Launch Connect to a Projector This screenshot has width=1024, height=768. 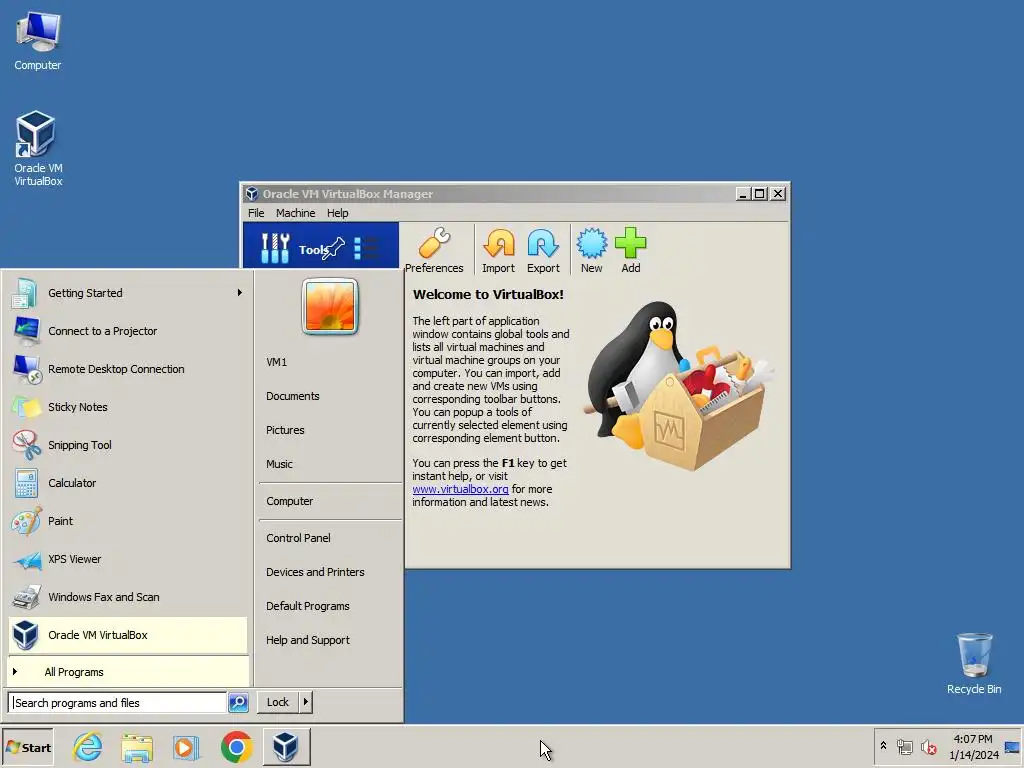pos(127,331)
